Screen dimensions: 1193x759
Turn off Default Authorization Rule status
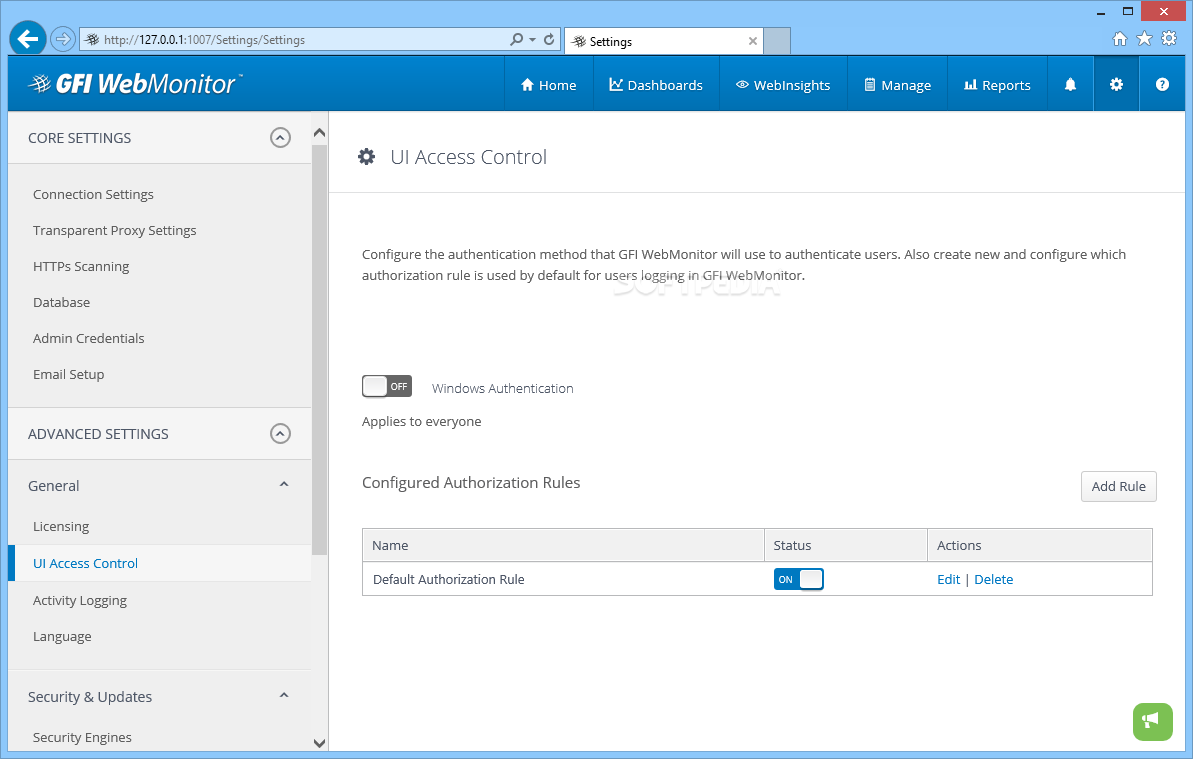(x=798, y=579)
